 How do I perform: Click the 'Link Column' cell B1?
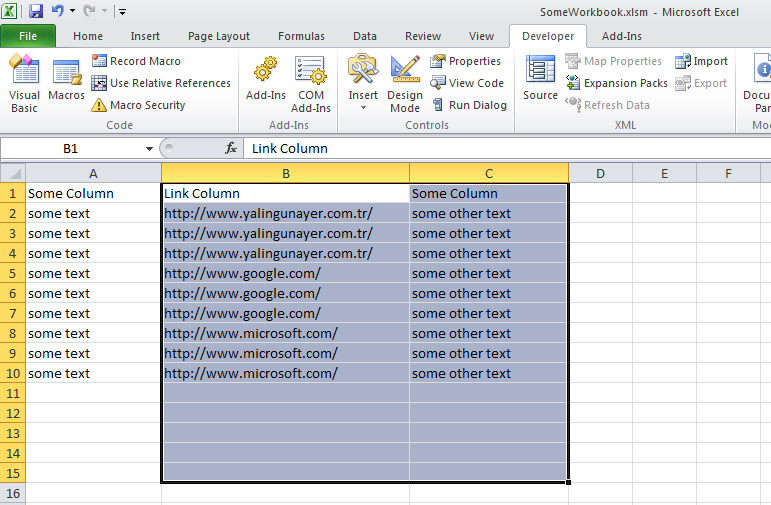[286, 193]
